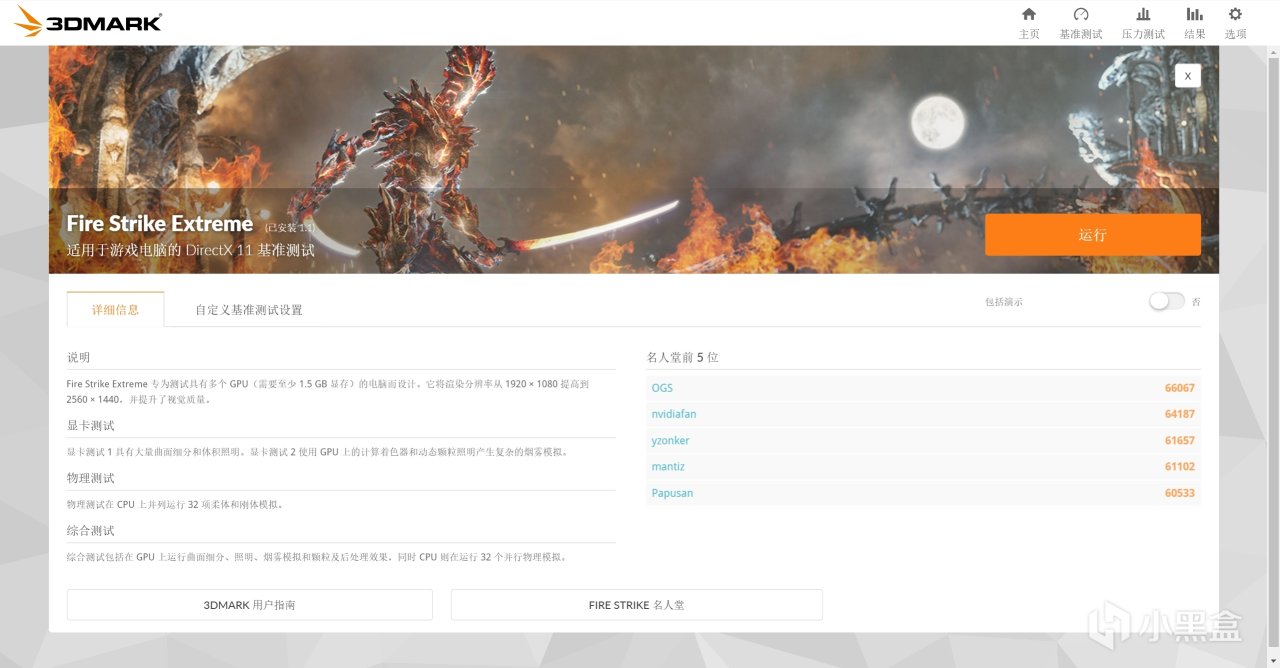
Task: Open Options (选项) gear icon
Action: pyautogui.click(x=1235, y=14)
